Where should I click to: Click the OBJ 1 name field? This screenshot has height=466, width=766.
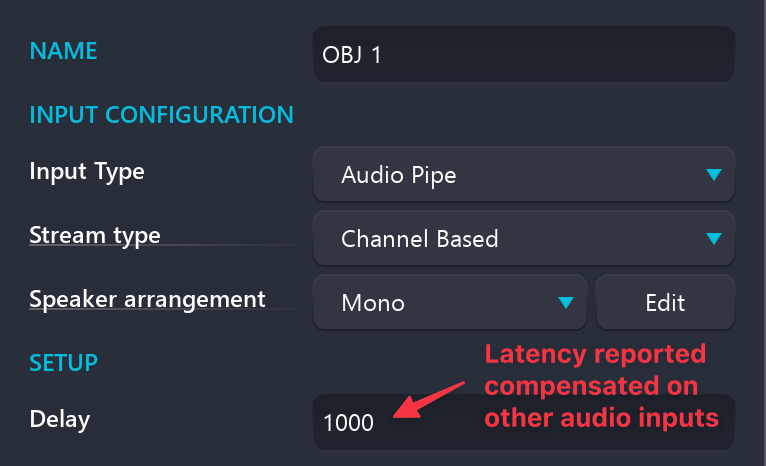point(523,54)
